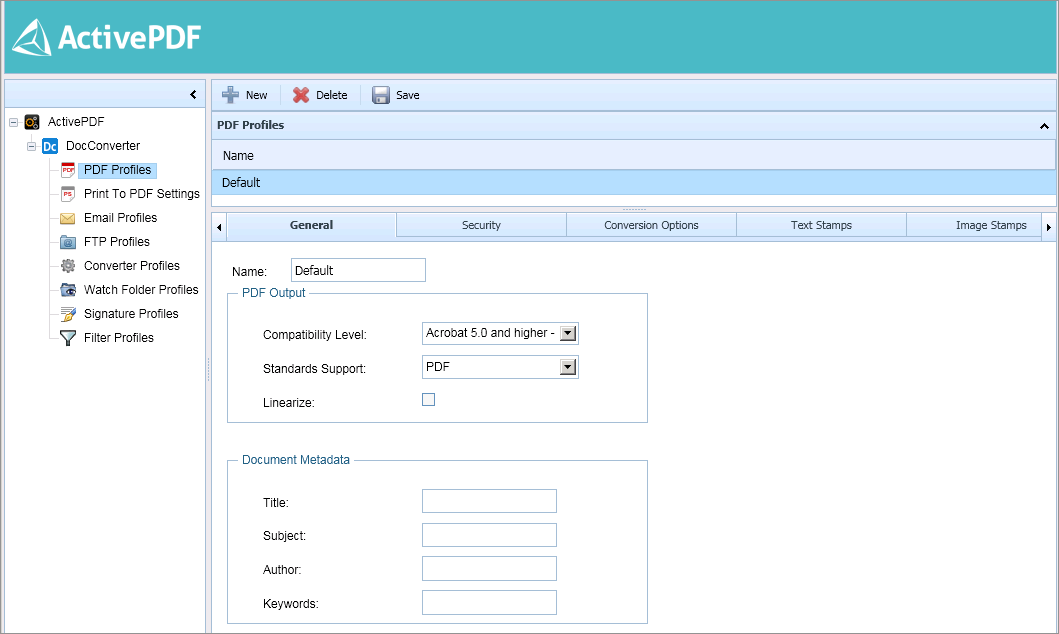
Task: Click the Signature Profiles pen icon
Action: click(68, 314)
